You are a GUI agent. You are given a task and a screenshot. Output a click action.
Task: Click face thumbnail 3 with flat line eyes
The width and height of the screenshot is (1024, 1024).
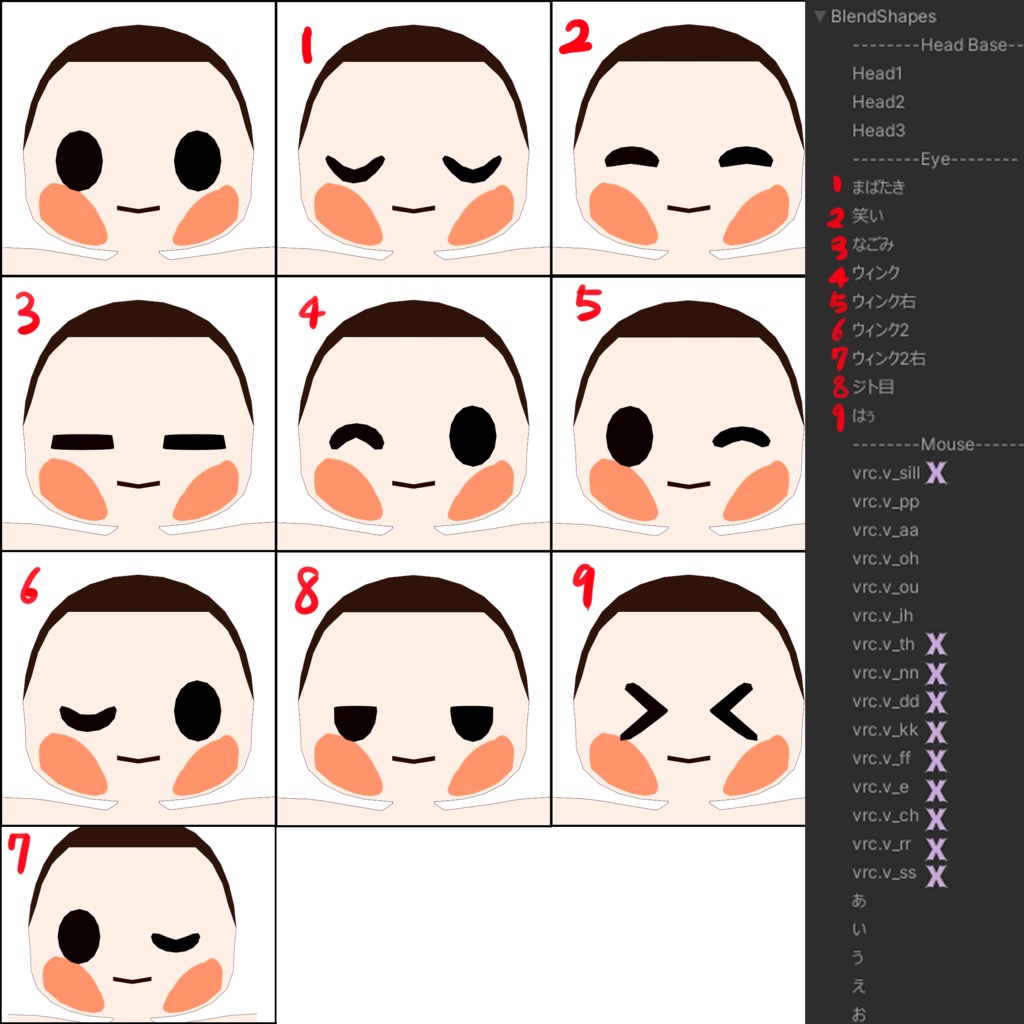[138, 413]
